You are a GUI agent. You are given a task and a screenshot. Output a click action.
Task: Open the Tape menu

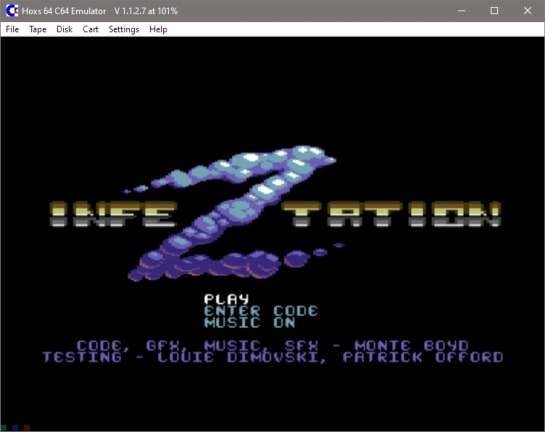(38, 29)
